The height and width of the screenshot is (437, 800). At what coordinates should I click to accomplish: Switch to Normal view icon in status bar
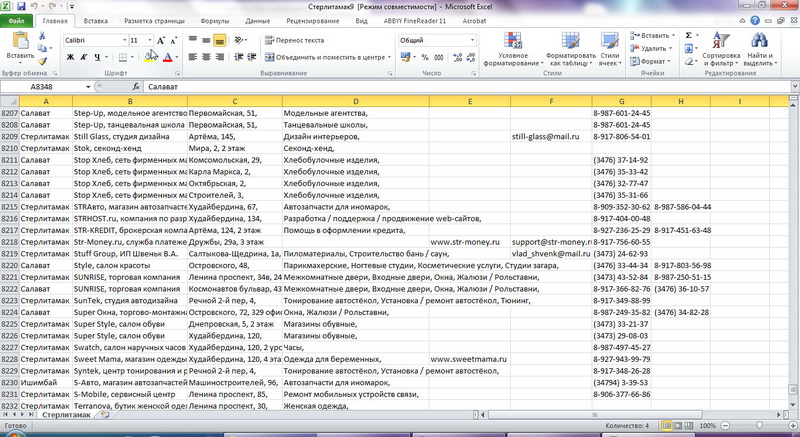pyautogui.click(x=666, y=425)
